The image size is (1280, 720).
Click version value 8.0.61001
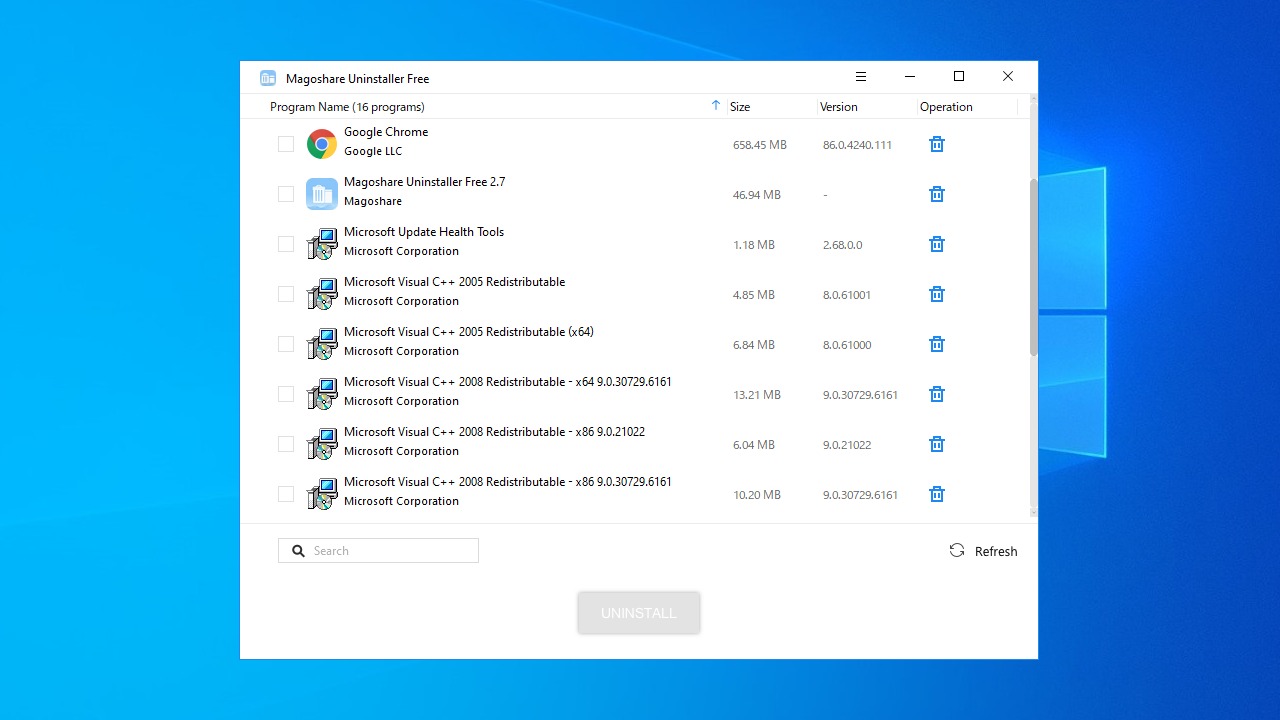847,295
